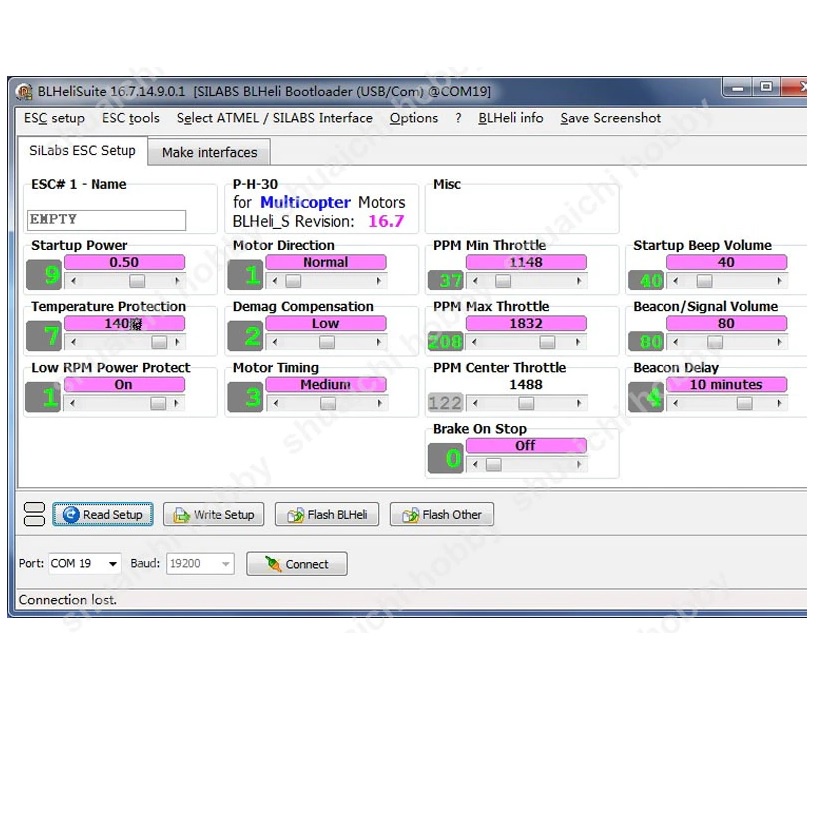Open the BLHeli info menu

point(511,118)
